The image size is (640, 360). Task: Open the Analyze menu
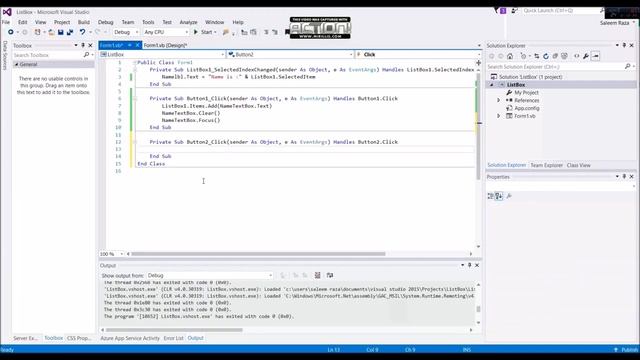(x=188, y=22)
